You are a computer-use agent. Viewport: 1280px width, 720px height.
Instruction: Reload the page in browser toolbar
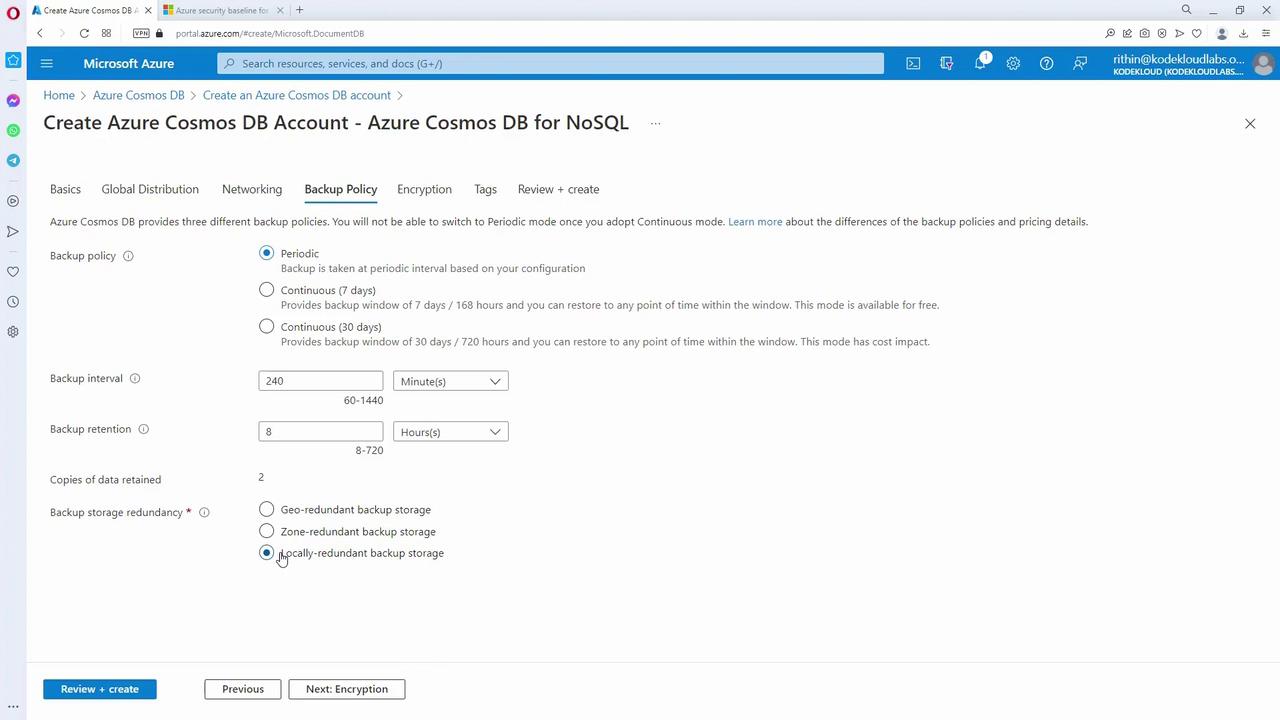click(x=84, y=33)
